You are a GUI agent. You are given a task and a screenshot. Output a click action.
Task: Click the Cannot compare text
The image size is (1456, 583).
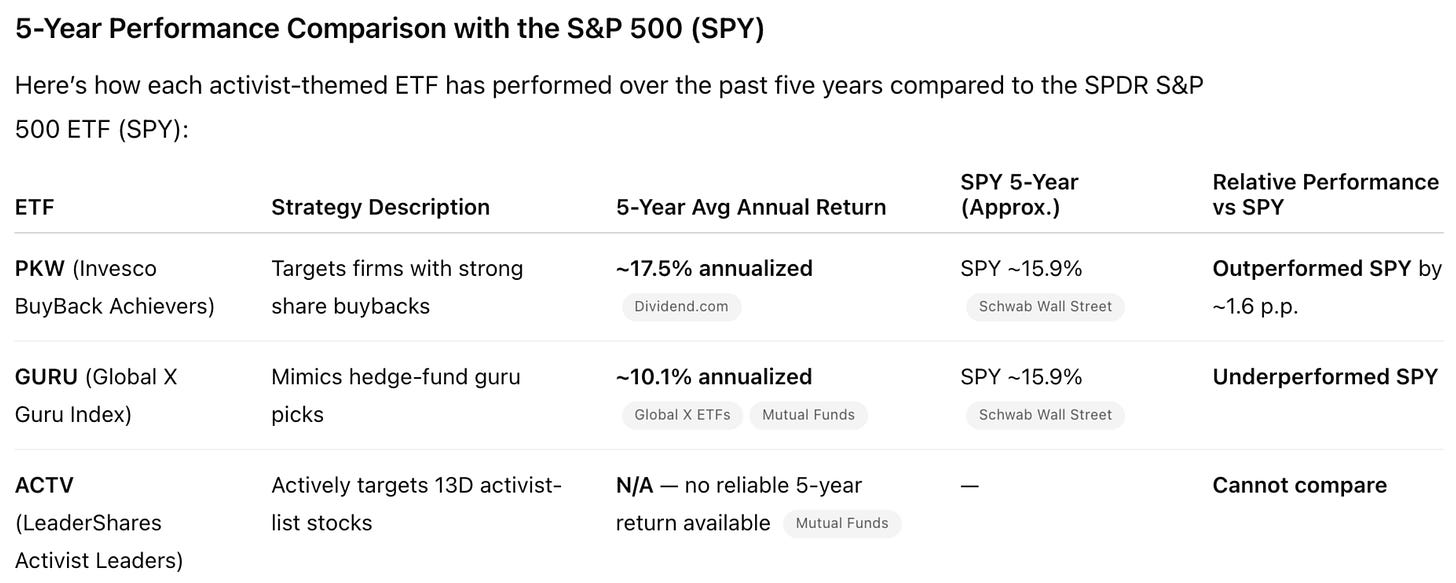1299,485
